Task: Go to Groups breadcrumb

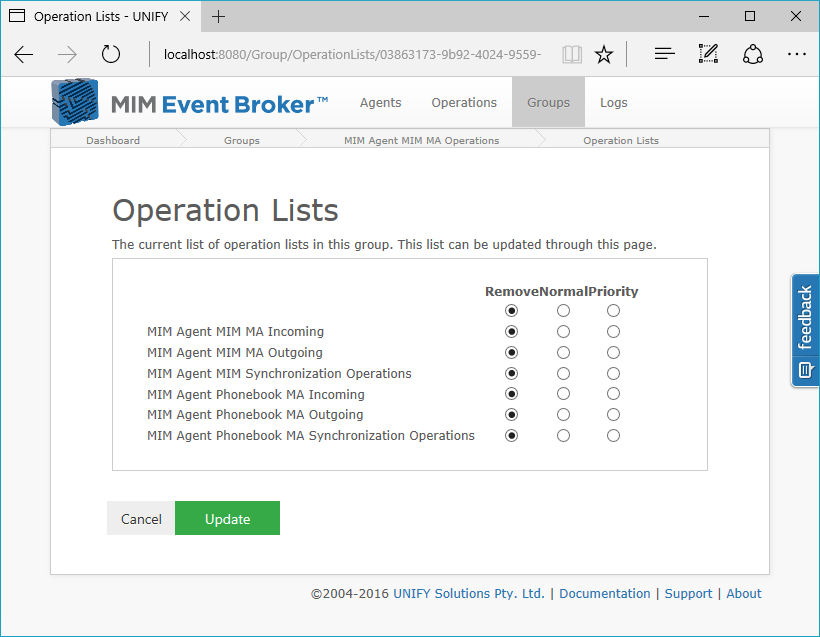Action: tap(242, 140)
